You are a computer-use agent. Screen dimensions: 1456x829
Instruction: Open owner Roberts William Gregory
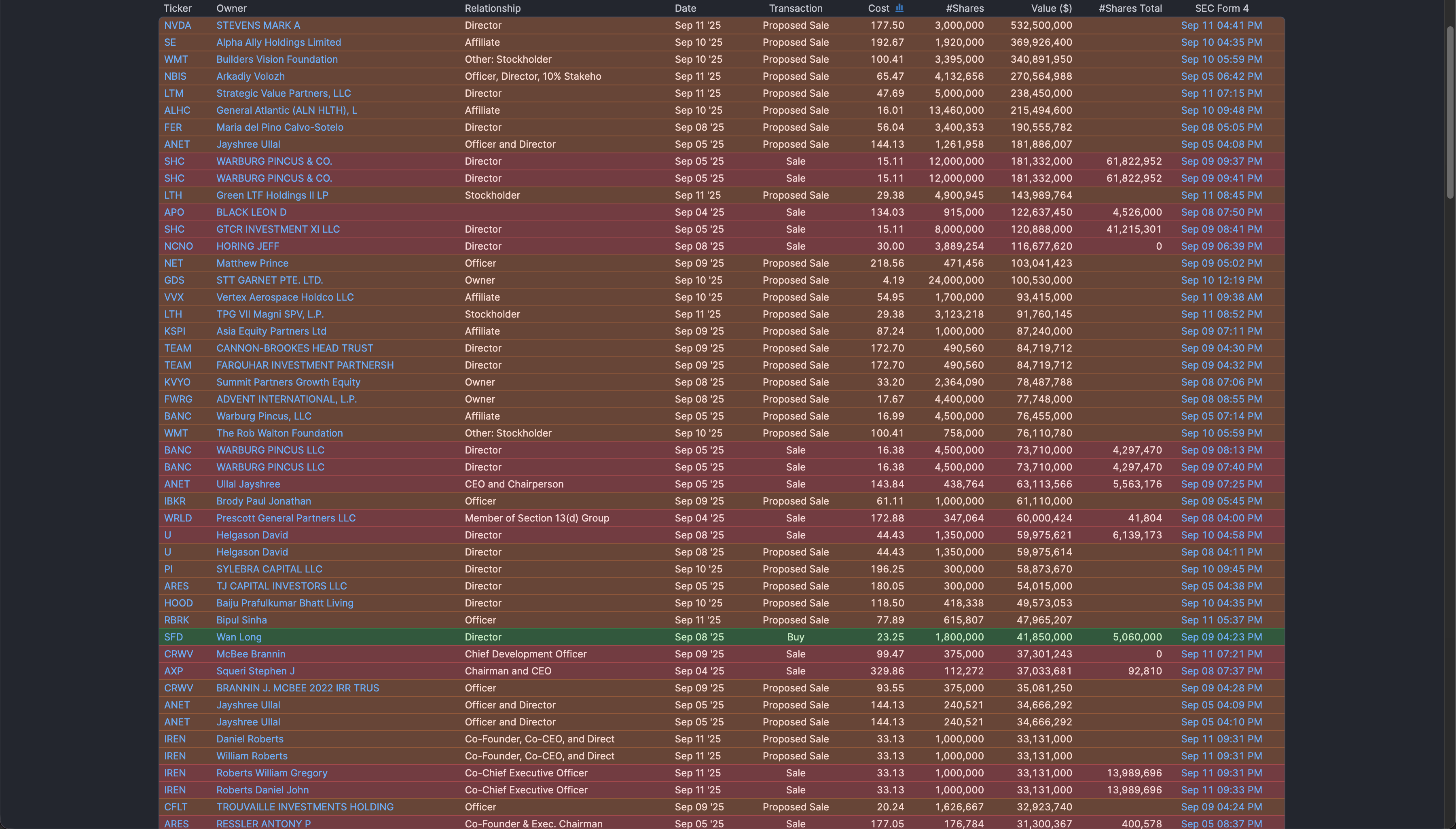[271, 773]
